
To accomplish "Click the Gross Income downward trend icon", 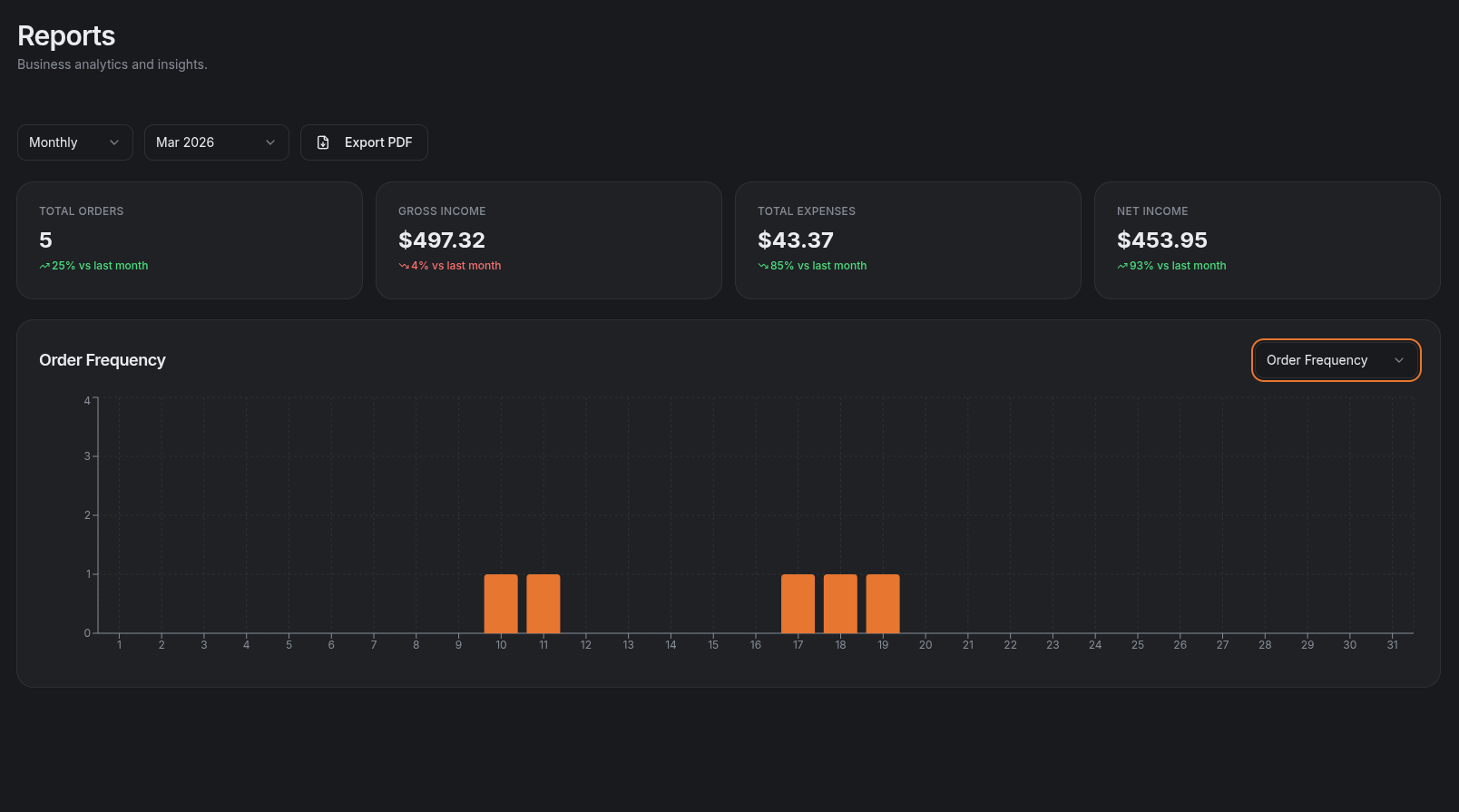I will coord(404,266).
